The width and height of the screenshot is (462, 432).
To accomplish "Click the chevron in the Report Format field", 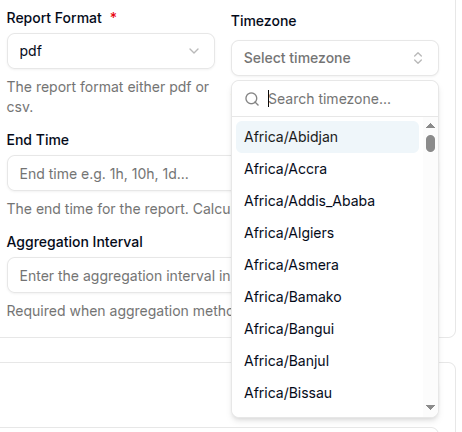I will coord(194,51).
